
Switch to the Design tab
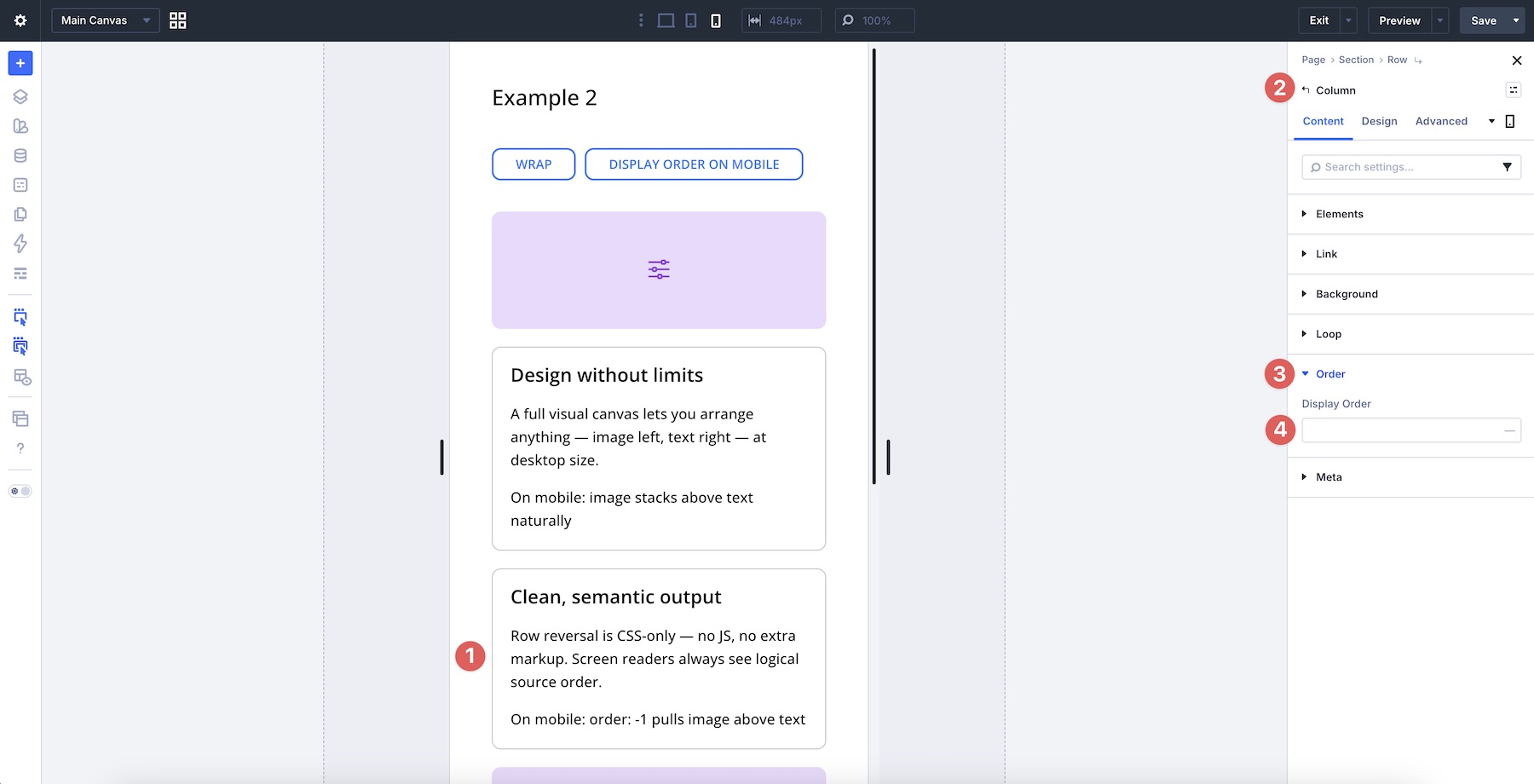click(1379, 121)
